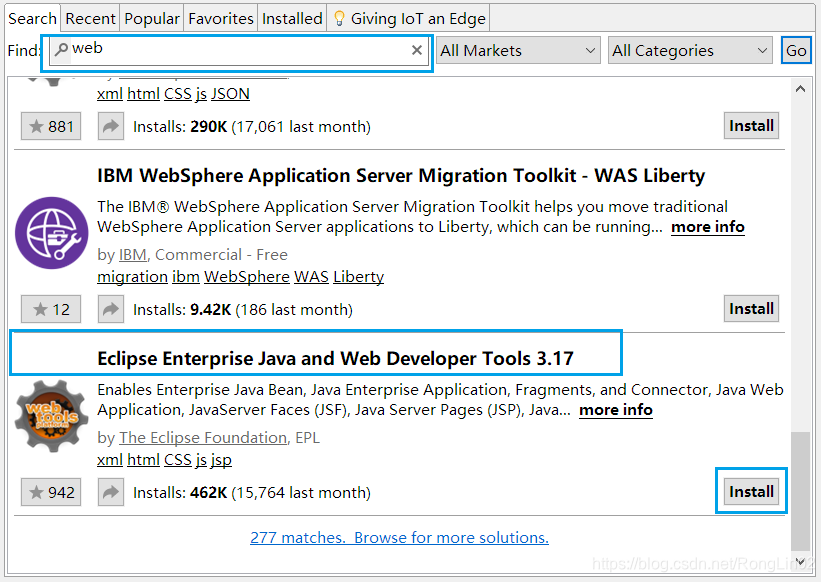Screen dimensions: 825x582
Task: Open the Giving IoT an Edge tab
Action: point(409,19)
